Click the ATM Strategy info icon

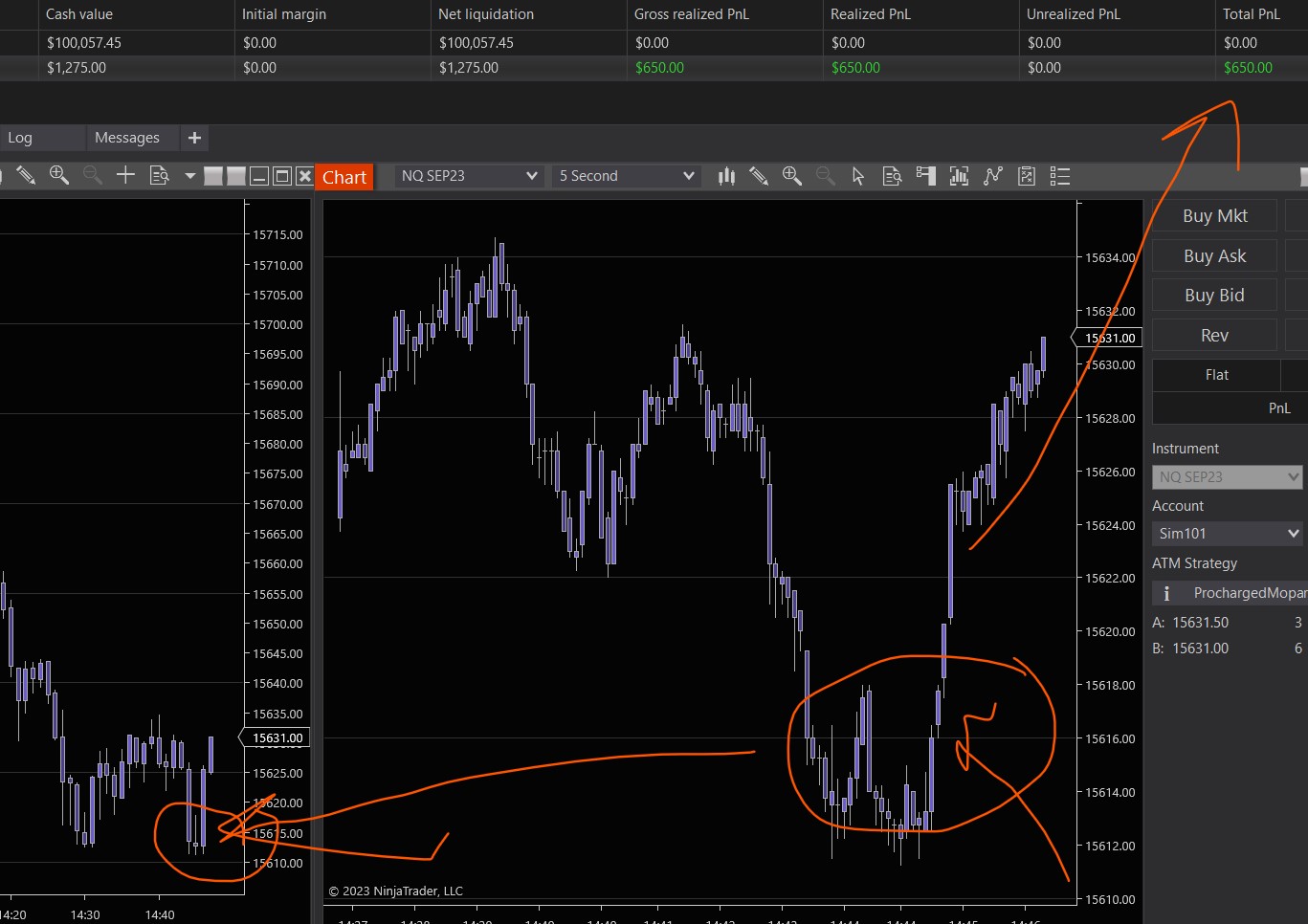point(1166,593)
